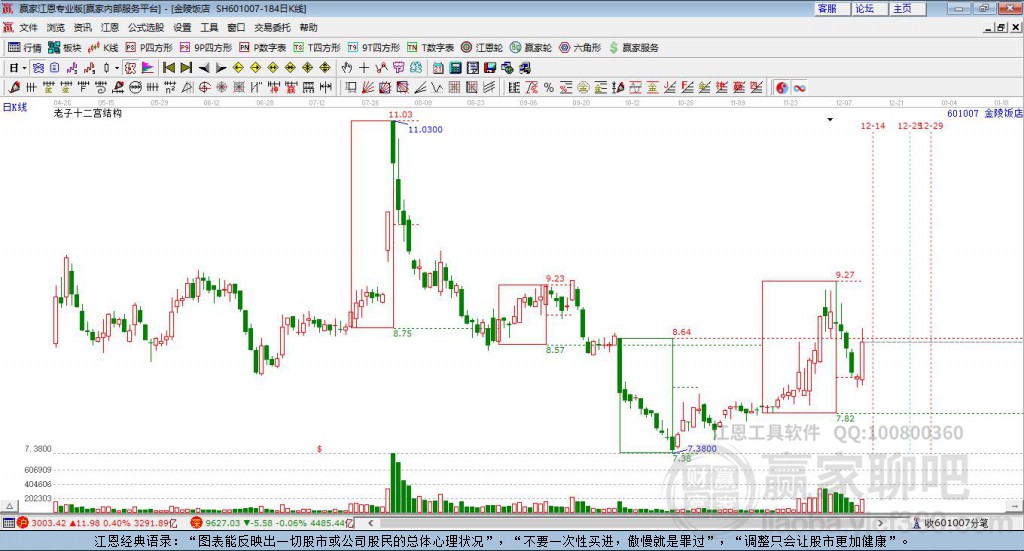This screenshot has height=551, width=1024.
Task: Open the 资讯 menu
Action: (x=83, y=27)
